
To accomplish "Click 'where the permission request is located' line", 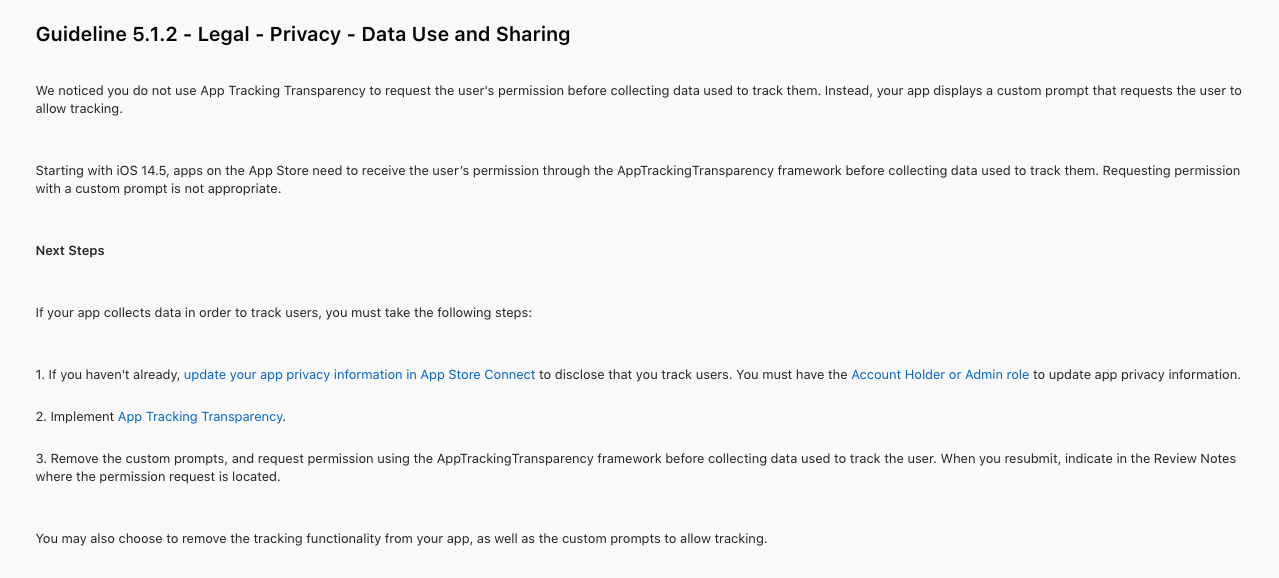I will coord(158,477).
